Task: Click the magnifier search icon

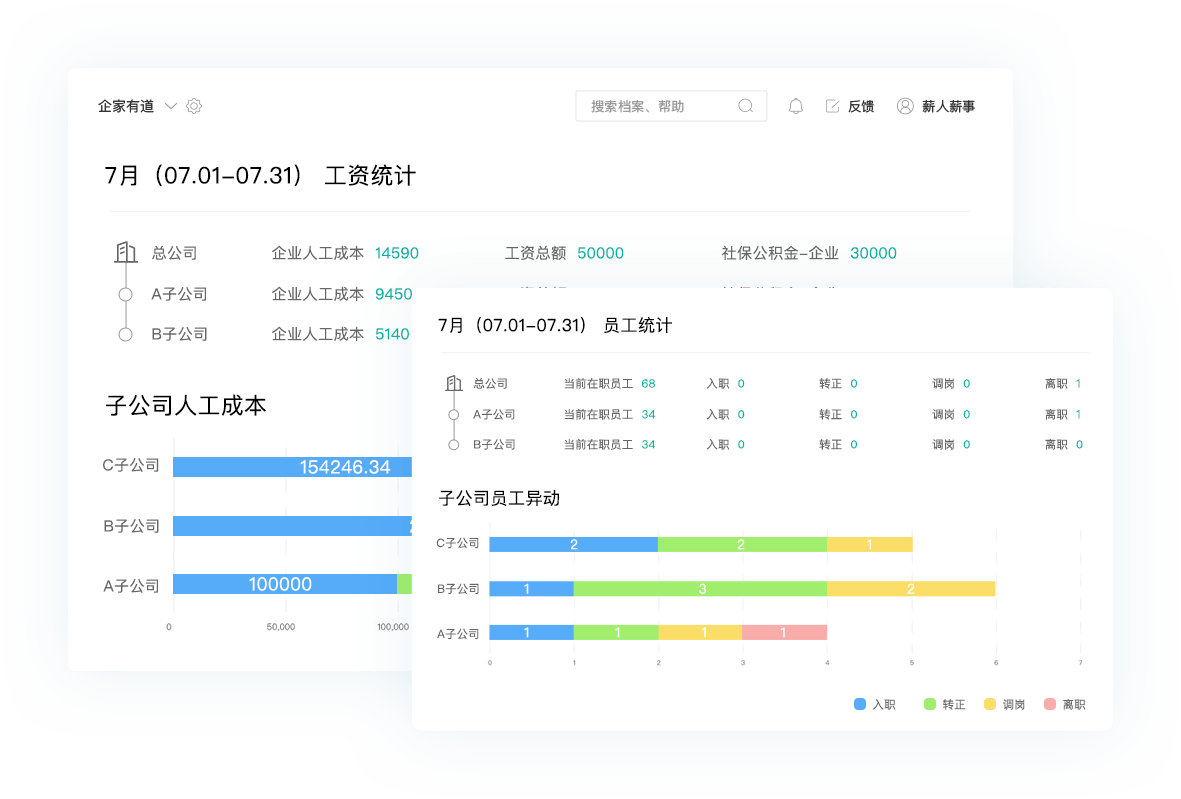Action: point(746,106)
